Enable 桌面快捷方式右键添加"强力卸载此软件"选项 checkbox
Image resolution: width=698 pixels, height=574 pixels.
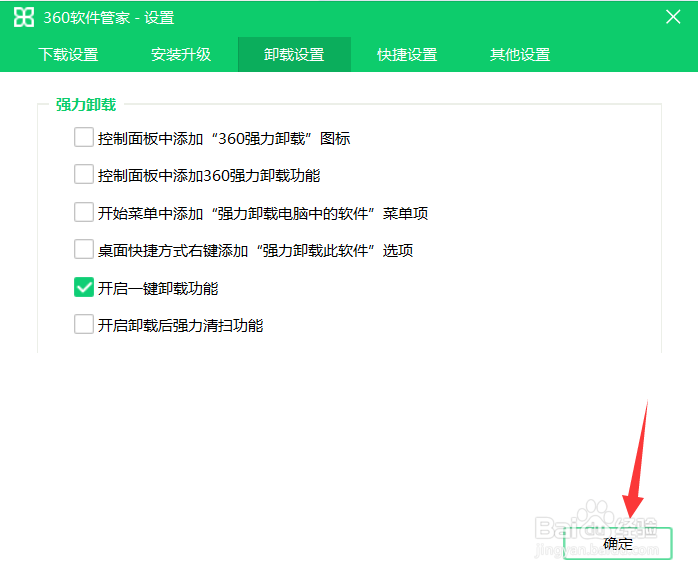tap(84, 249)
